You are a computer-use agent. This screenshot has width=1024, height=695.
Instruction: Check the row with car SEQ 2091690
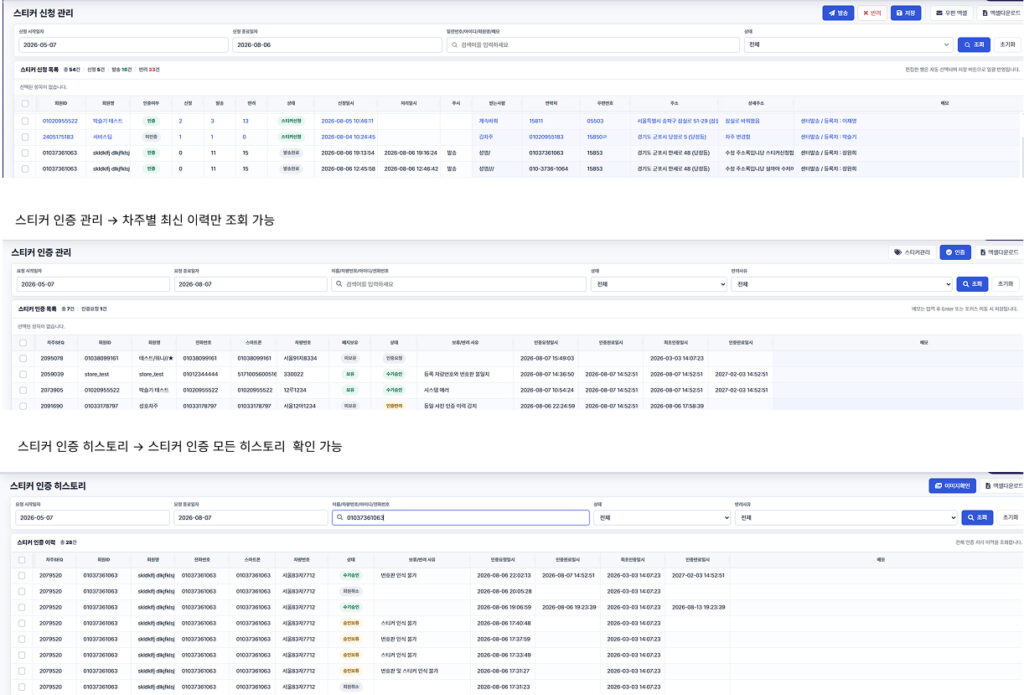(23, 406)
